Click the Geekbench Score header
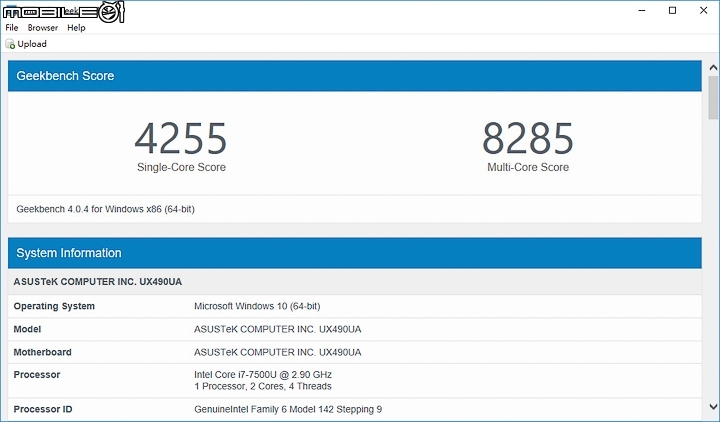This screenshot has width=720, height=422. click(x=354, y=76)
